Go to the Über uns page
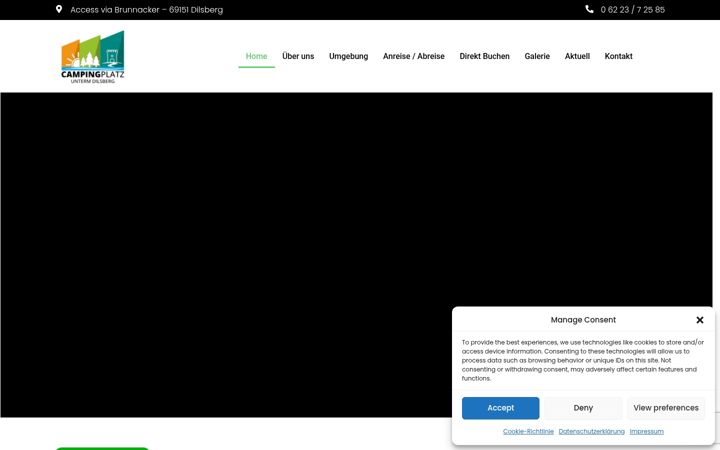The width and height of the screenshot is (720, 450). click(298, 56)
